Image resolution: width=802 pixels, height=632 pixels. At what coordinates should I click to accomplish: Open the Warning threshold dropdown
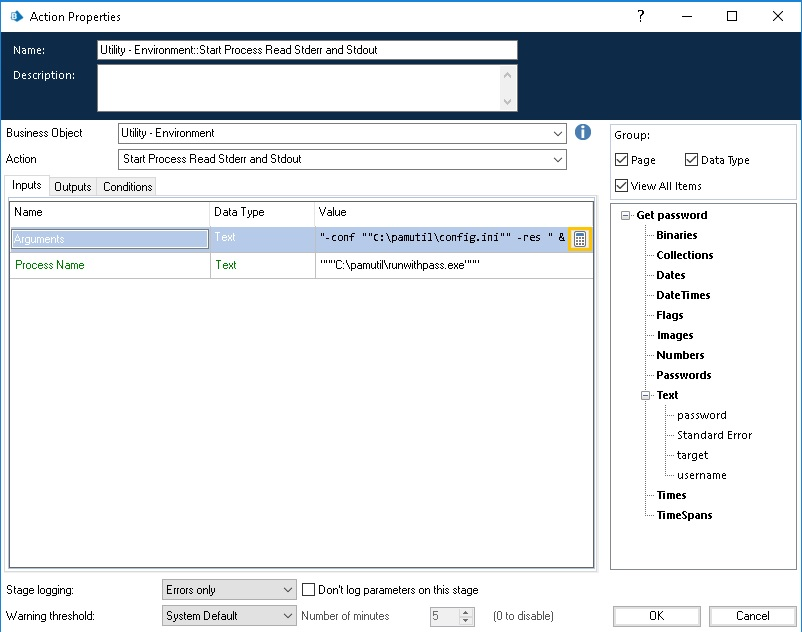click(286, 616)
